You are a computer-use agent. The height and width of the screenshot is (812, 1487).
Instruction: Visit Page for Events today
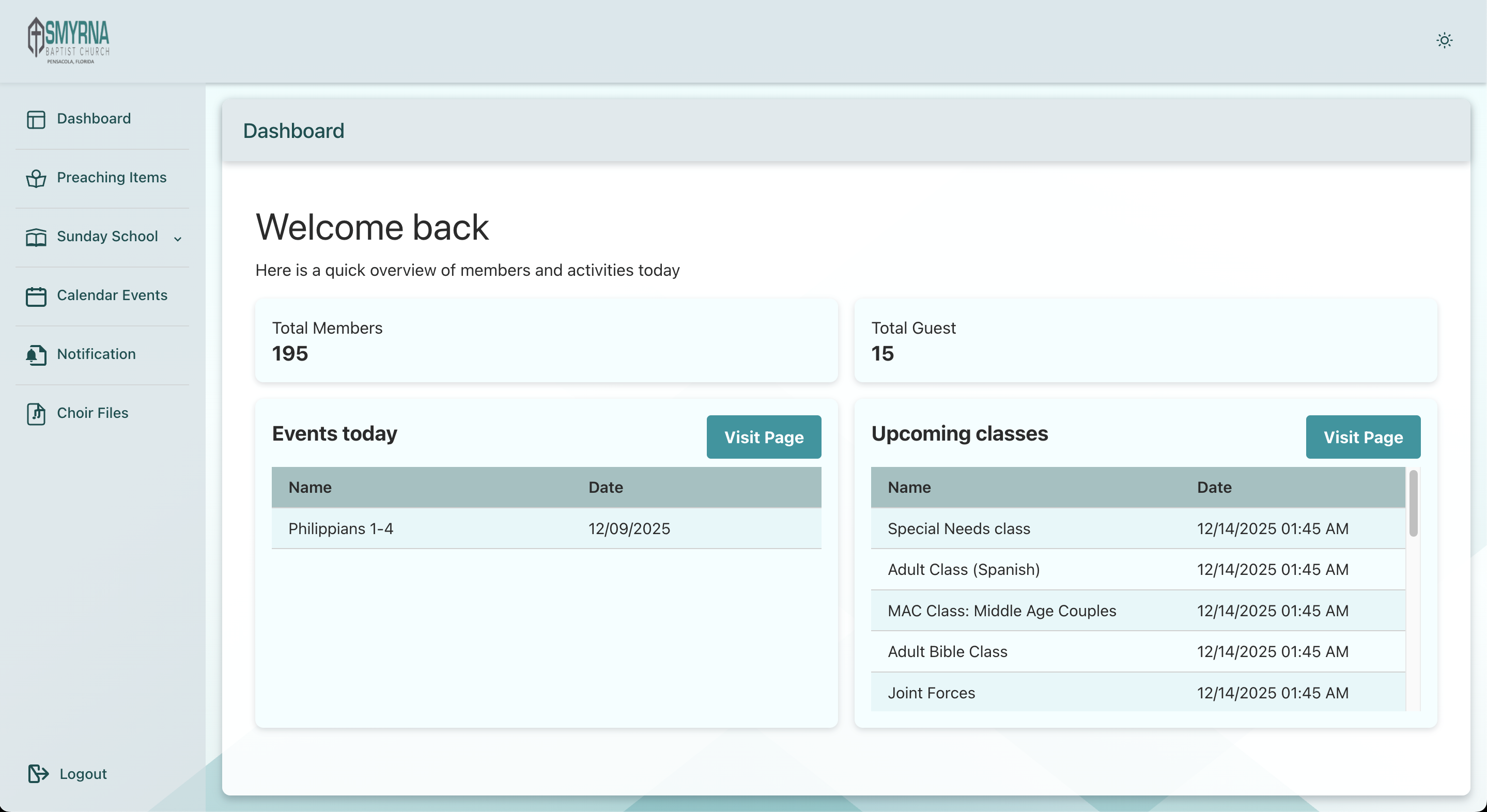tap(764, 437)
